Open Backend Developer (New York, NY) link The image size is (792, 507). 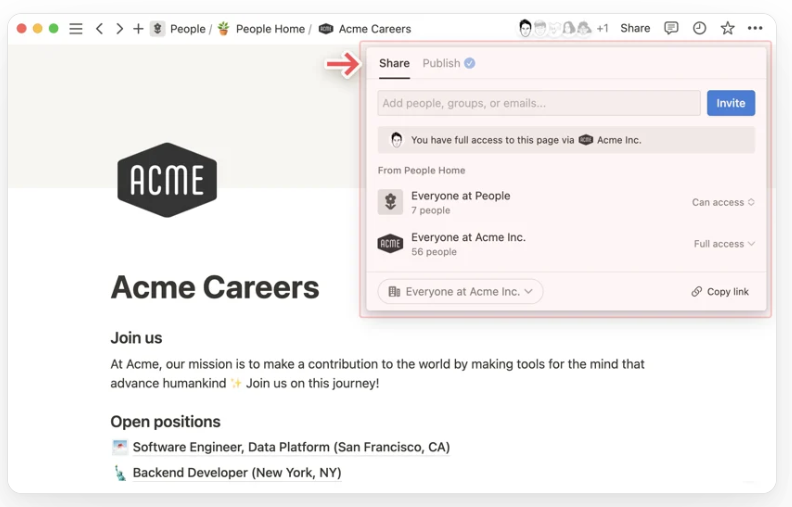coord(237,473)
